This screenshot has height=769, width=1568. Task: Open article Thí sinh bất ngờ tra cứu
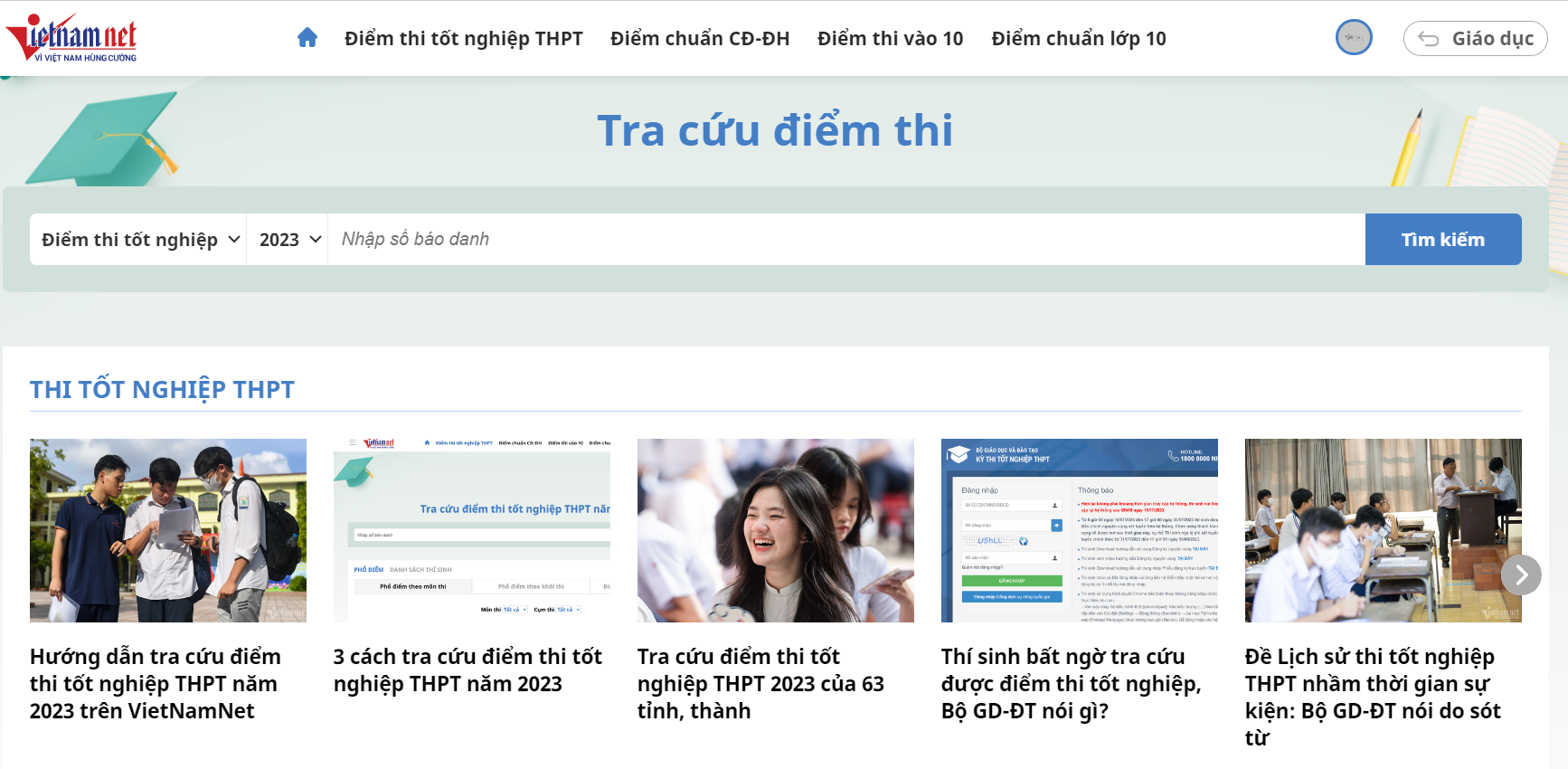point(1071,684)
